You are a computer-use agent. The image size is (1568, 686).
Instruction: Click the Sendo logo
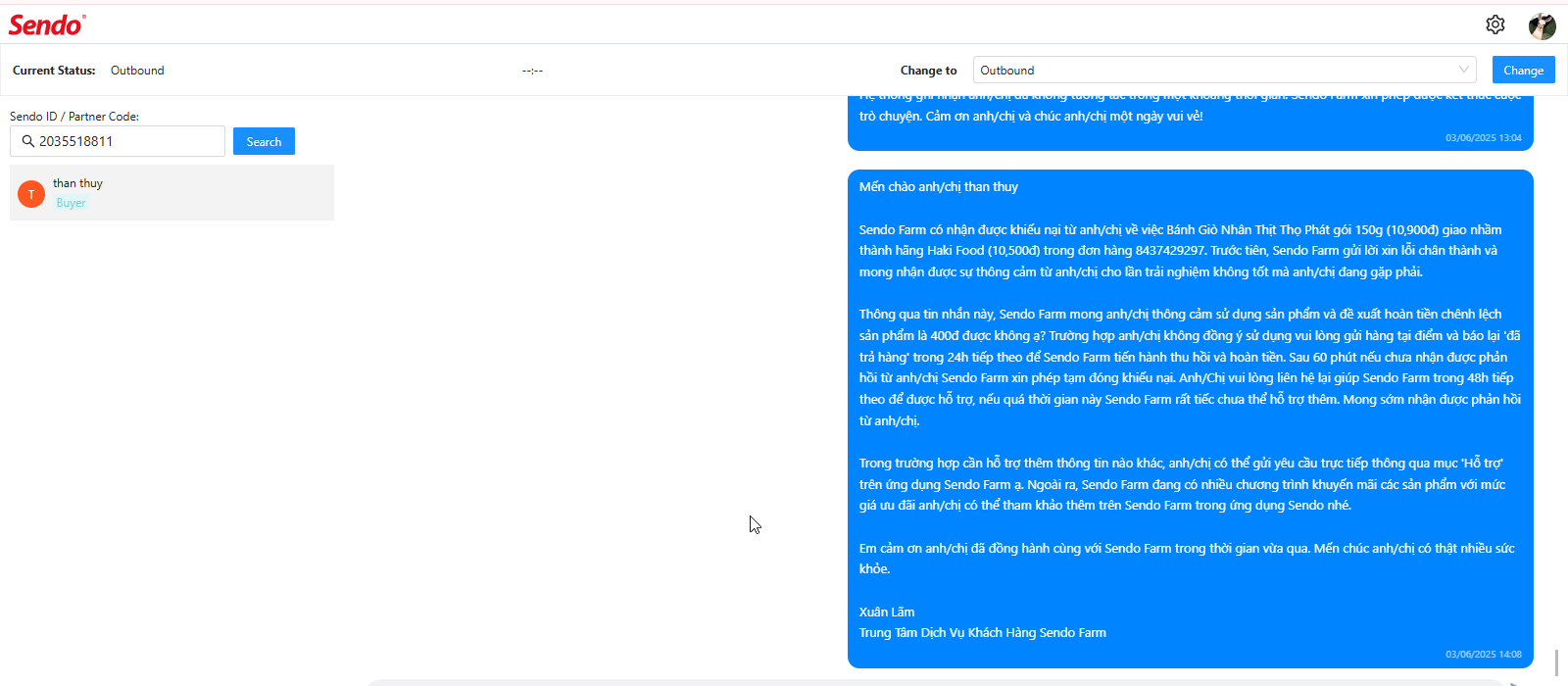pos(47,24)
